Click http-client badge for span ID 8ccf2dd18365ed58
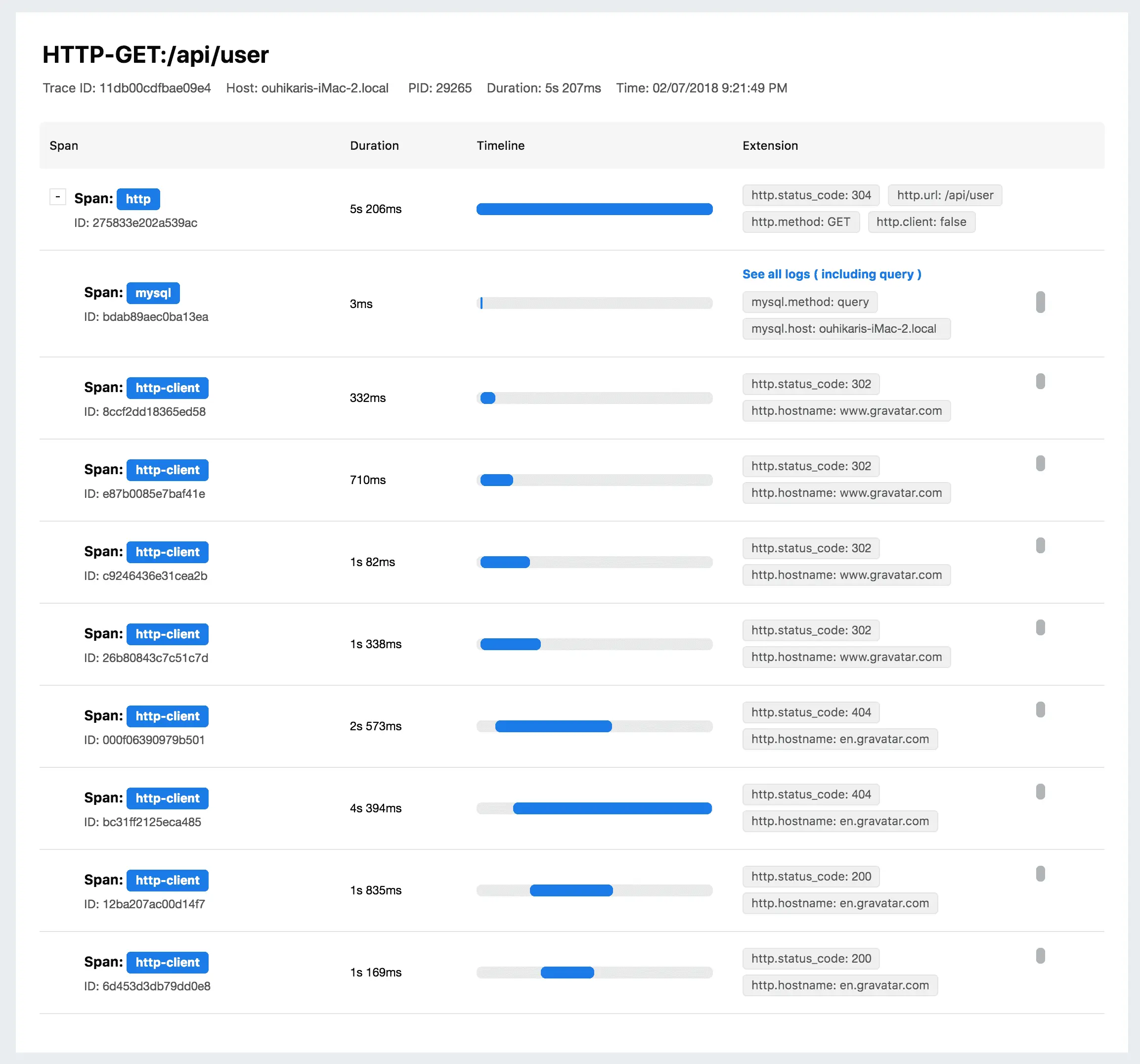The image size is (1140, 1064). (x=167, y=388)
